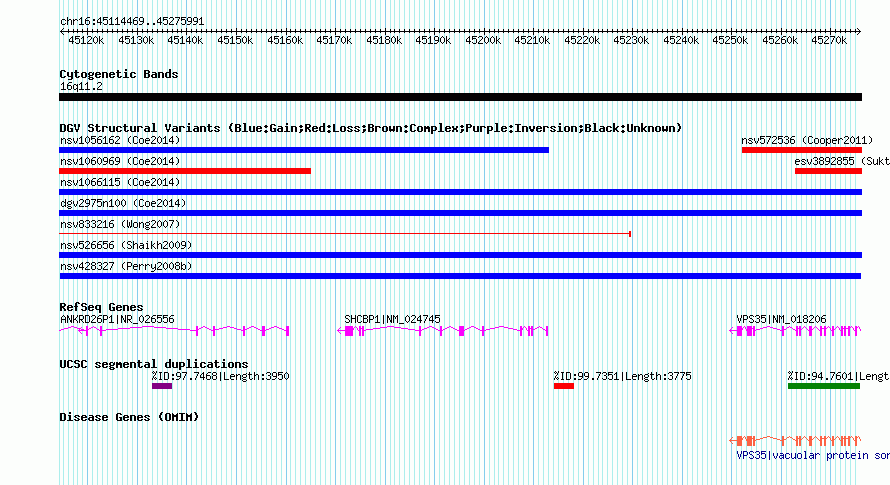The height and width of the screenshot is (485, 890).
Task: Click the blue gain bar of nsv428327
Action: (x=460, y=276)
